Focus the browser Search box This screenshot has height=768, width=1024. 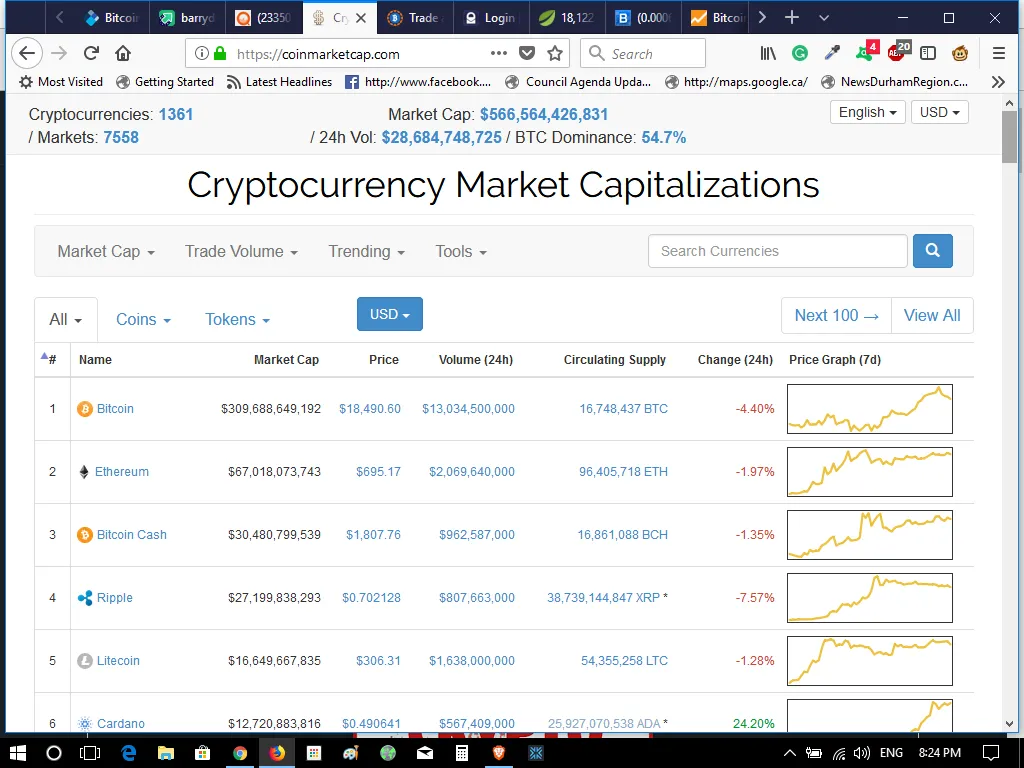(643, 54)
